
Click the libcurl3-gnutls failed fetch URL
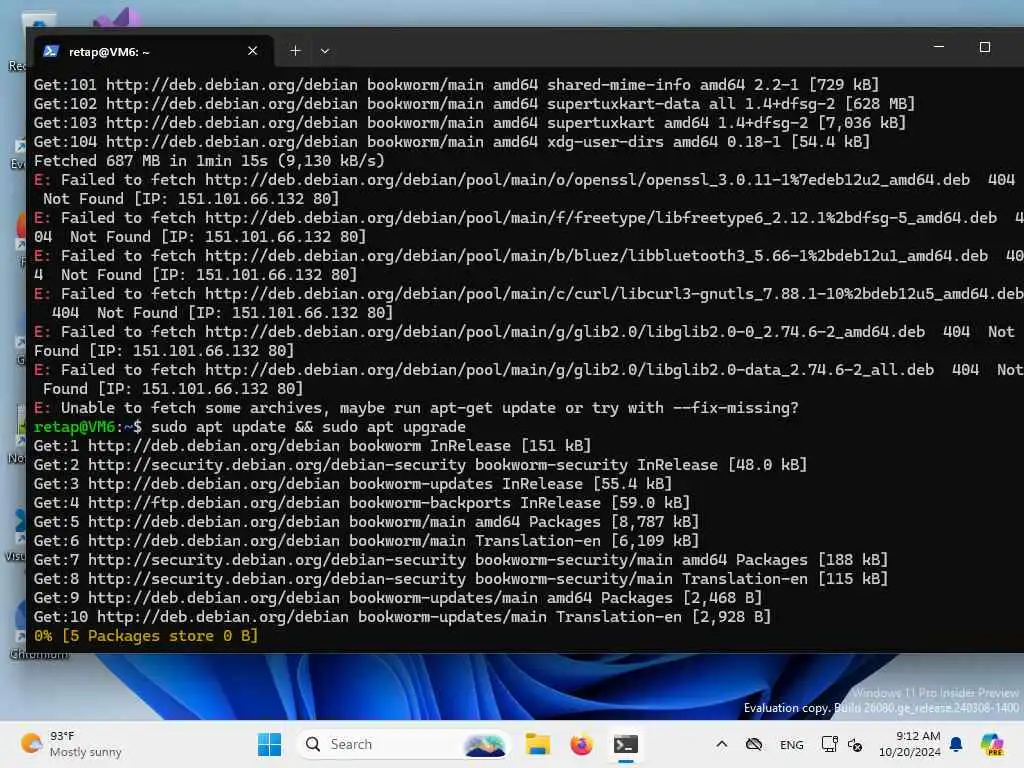tap(615, 294)
